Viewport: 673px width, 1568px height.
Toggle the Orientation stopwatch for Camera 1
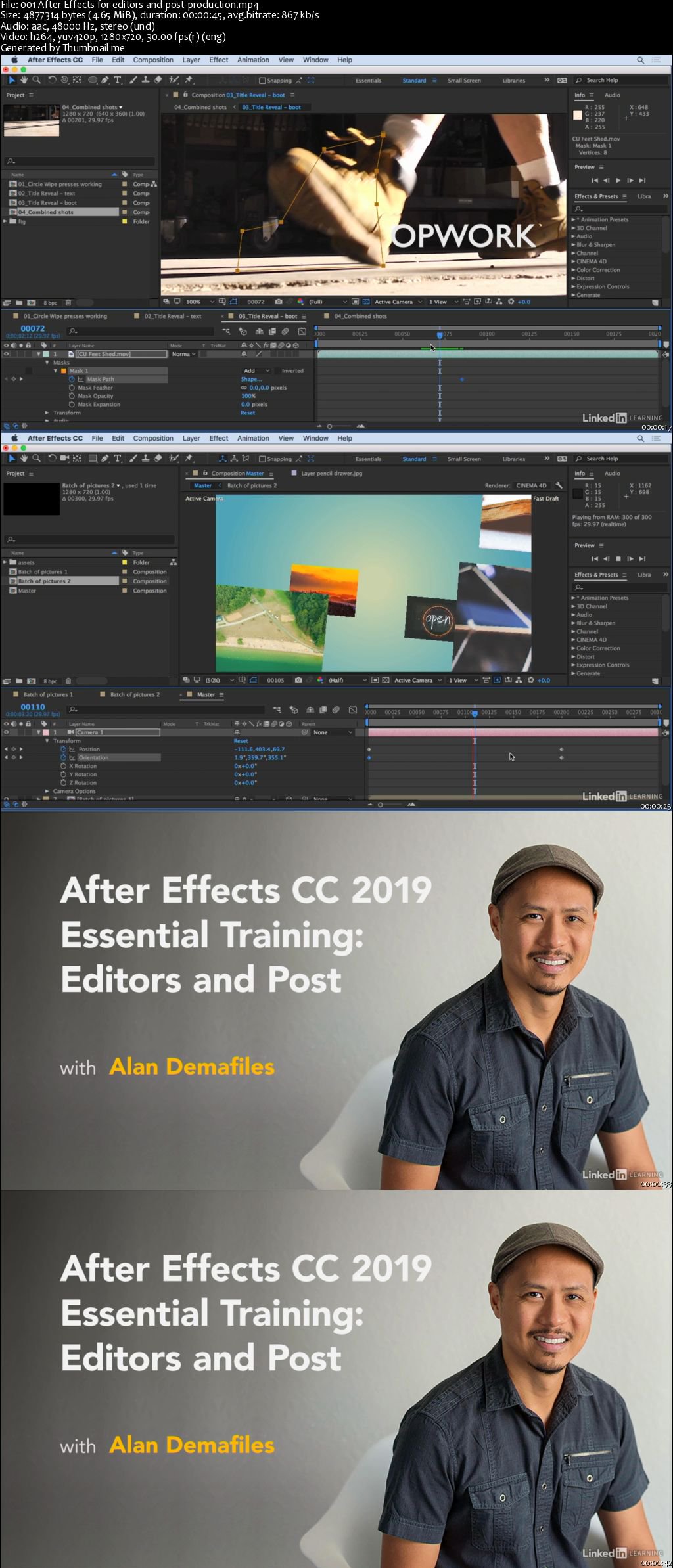(x=64, y=757)
